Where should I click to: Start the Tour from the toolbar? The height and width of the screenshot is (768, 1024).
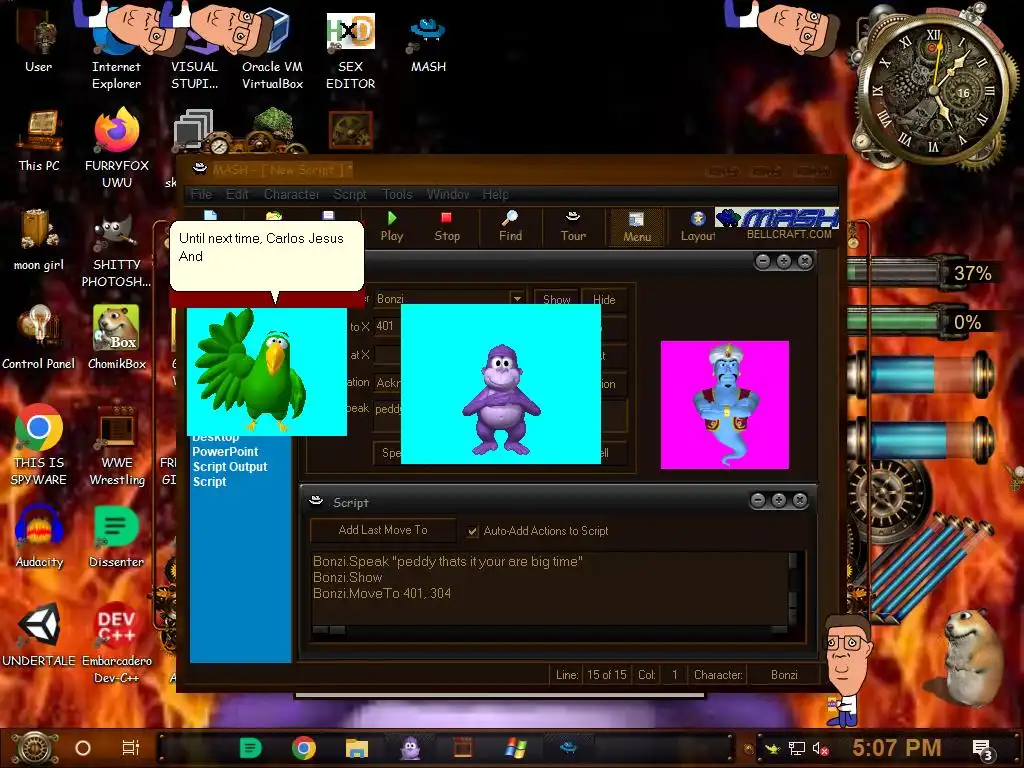573,227
